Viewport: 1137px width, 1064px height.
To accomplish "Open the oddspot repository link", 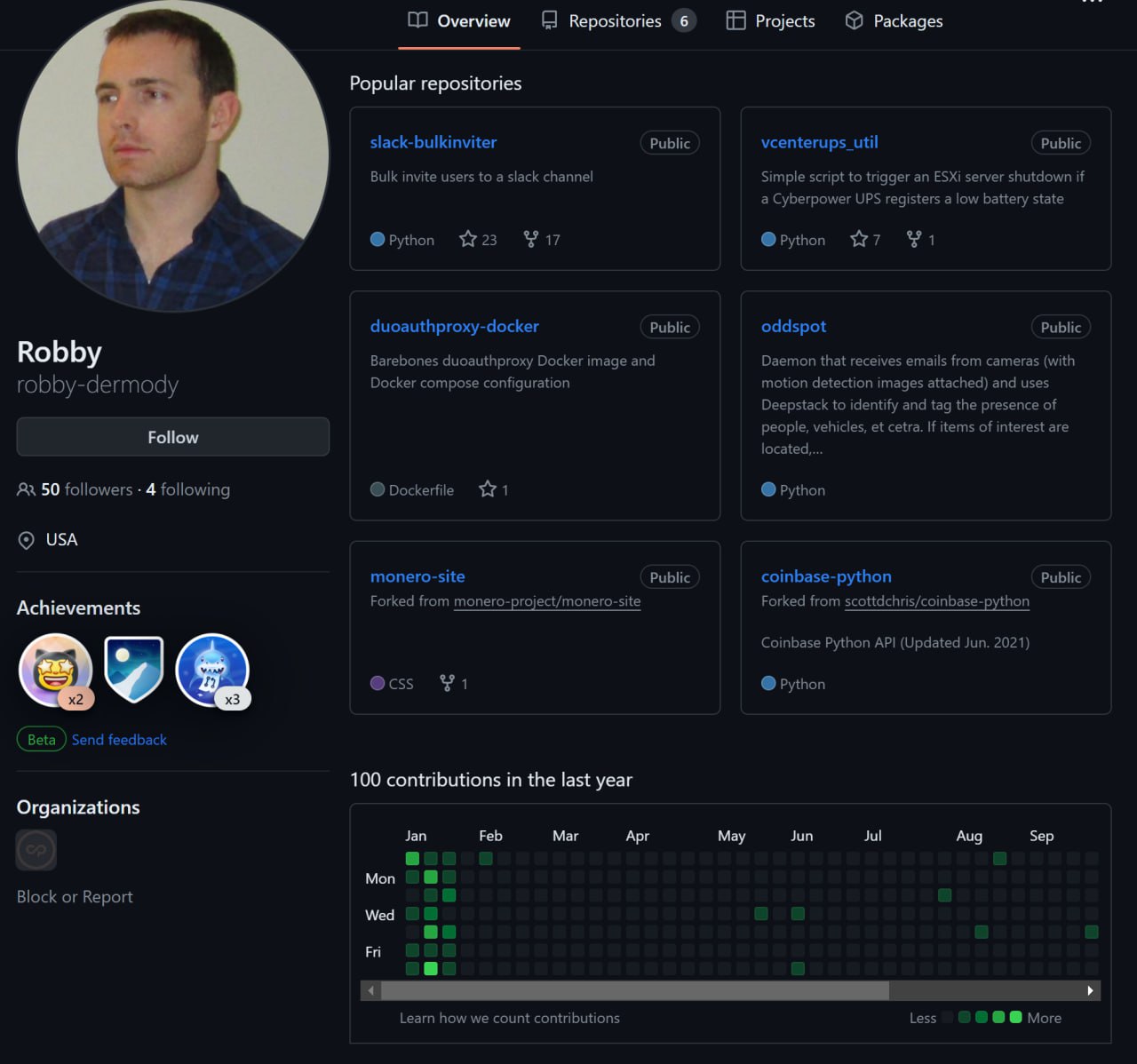I will 793,326.
